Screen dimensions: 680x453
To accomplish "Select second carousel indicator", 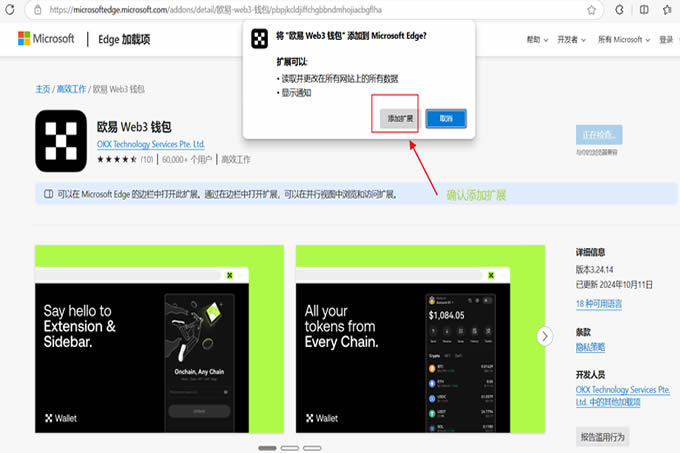I will tap(290, 448).
